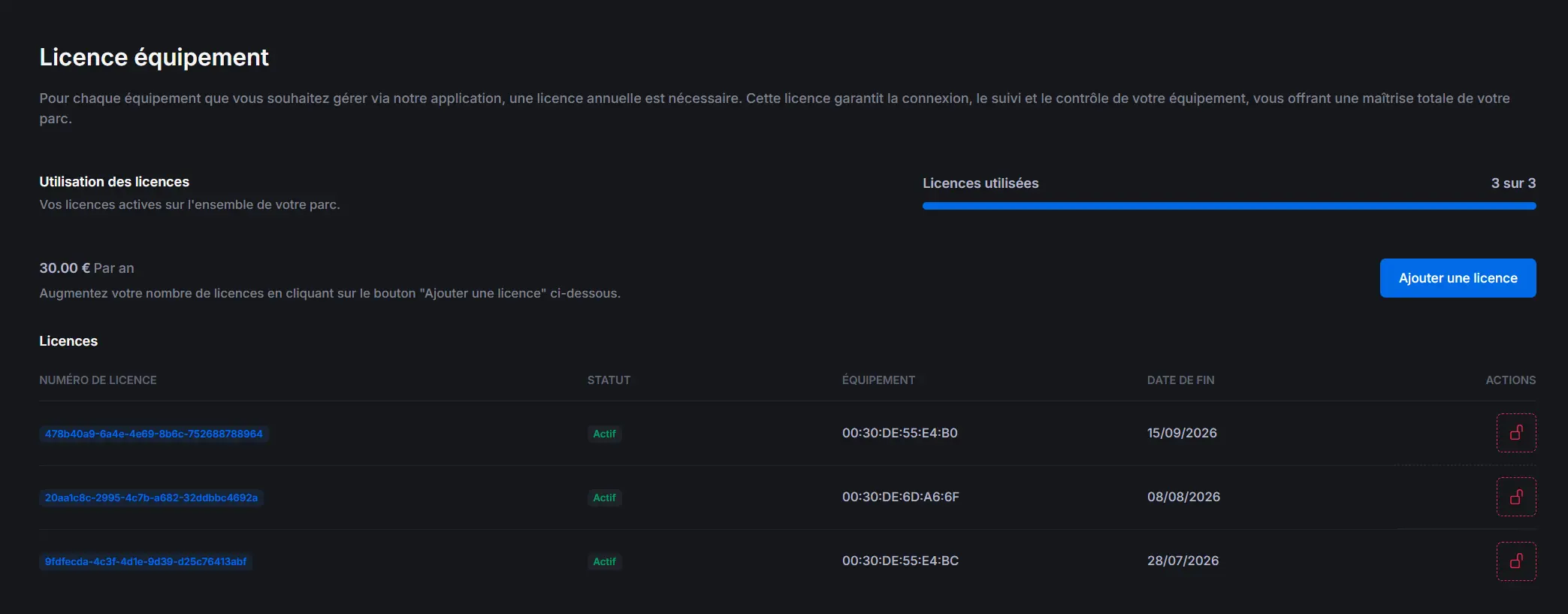Click unlock icon for equipment 00:30:DE:6D:A6:6F

(1515, 497)
